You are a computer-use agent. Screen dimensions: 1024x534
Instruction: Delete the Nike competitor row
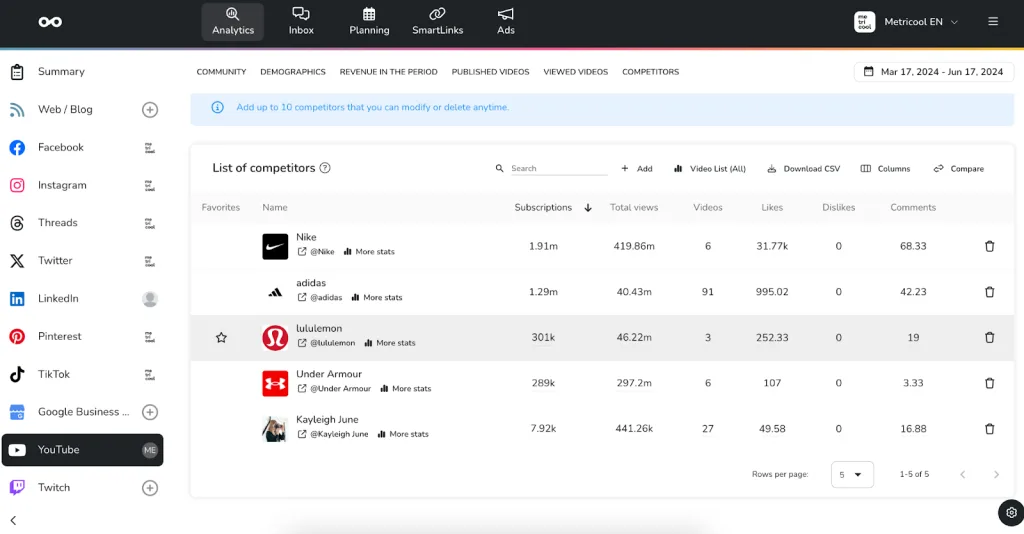point(989,246)
